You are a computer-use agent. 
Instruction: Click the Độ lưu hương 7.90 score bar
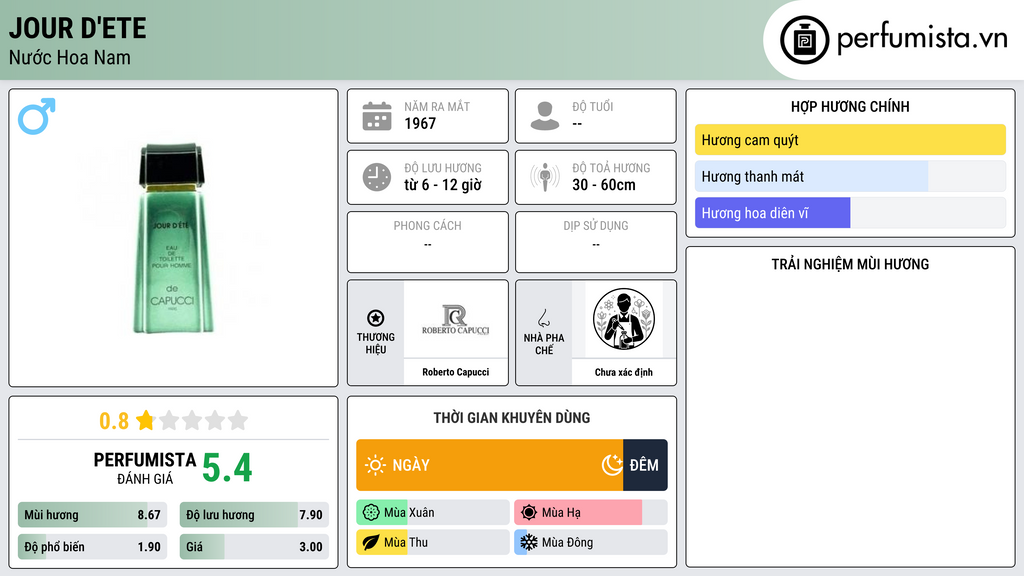[x=254, y=515]
